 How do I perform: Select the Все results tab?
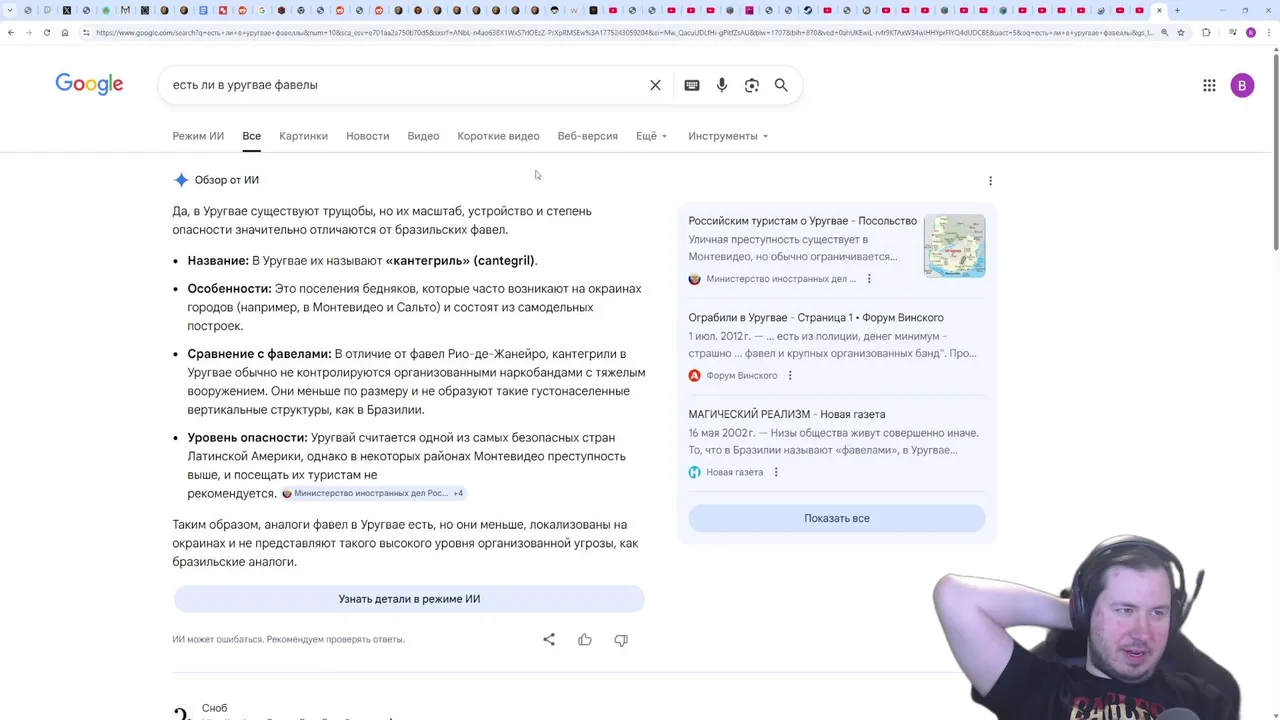251,136
